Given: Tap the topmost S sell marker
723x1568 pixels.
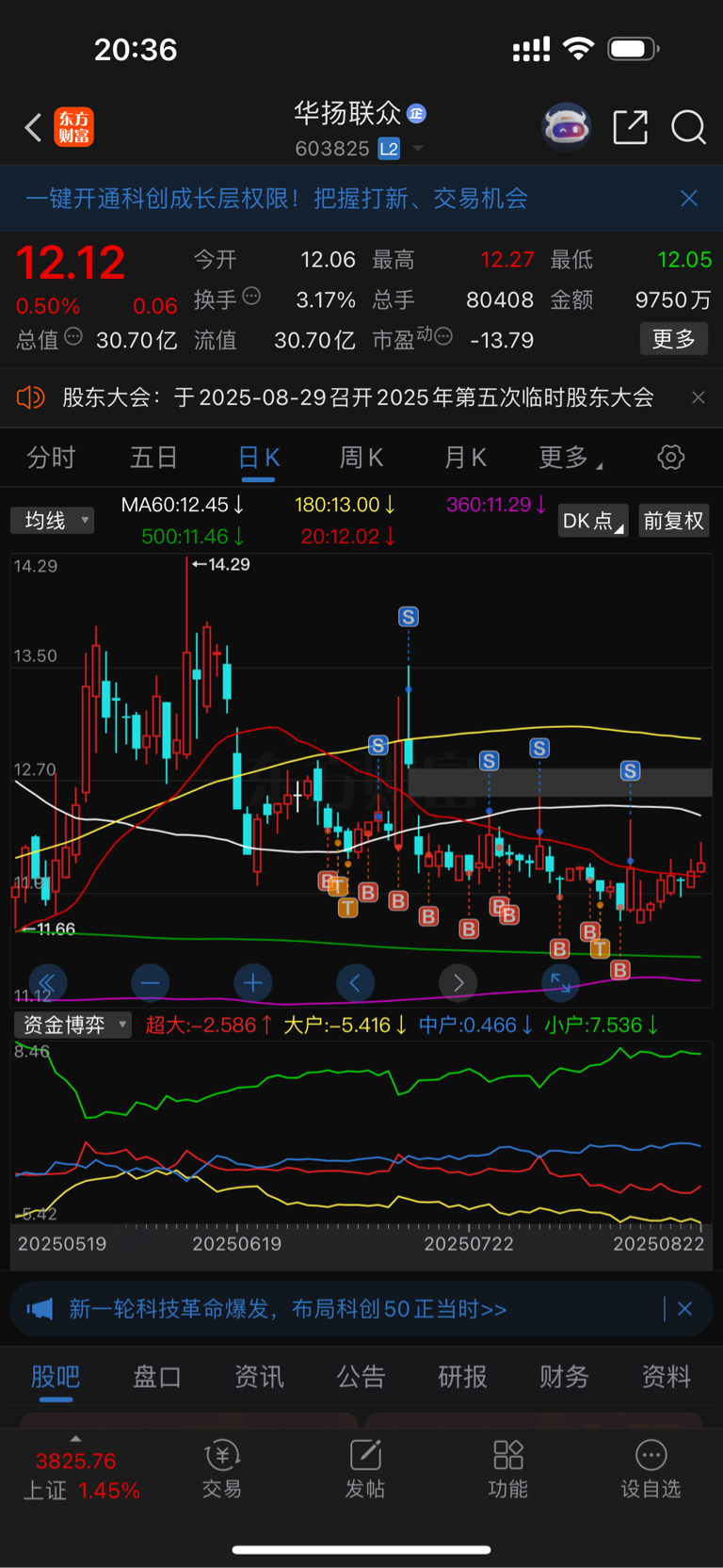Looking at the screenshot, I should 408,617.
